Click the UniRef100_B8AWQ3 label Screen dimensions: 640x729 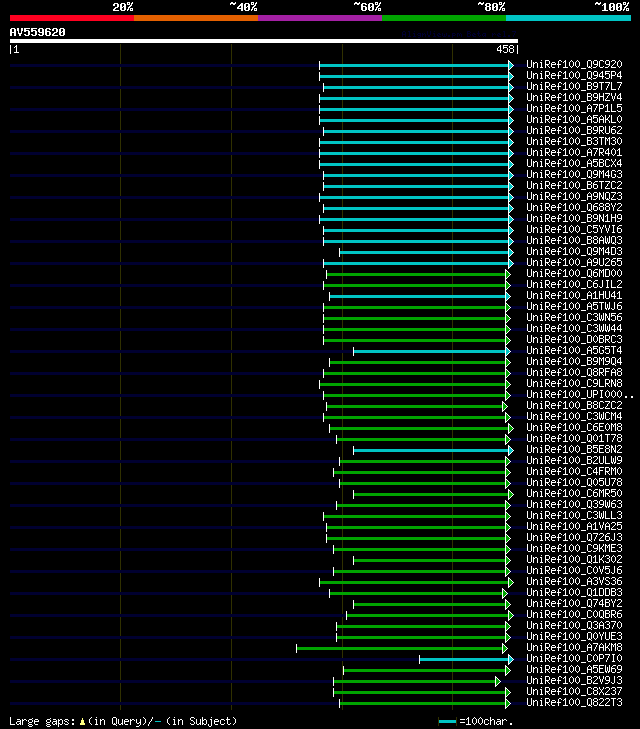click(x=574, y=240)
